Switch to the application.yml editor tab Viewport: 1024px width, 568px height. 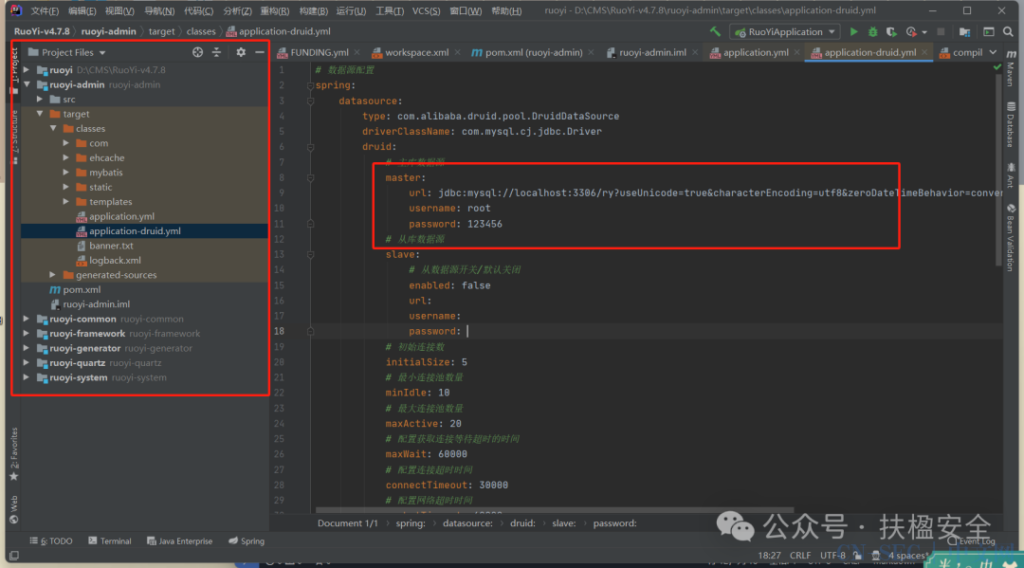coord(756,52)
